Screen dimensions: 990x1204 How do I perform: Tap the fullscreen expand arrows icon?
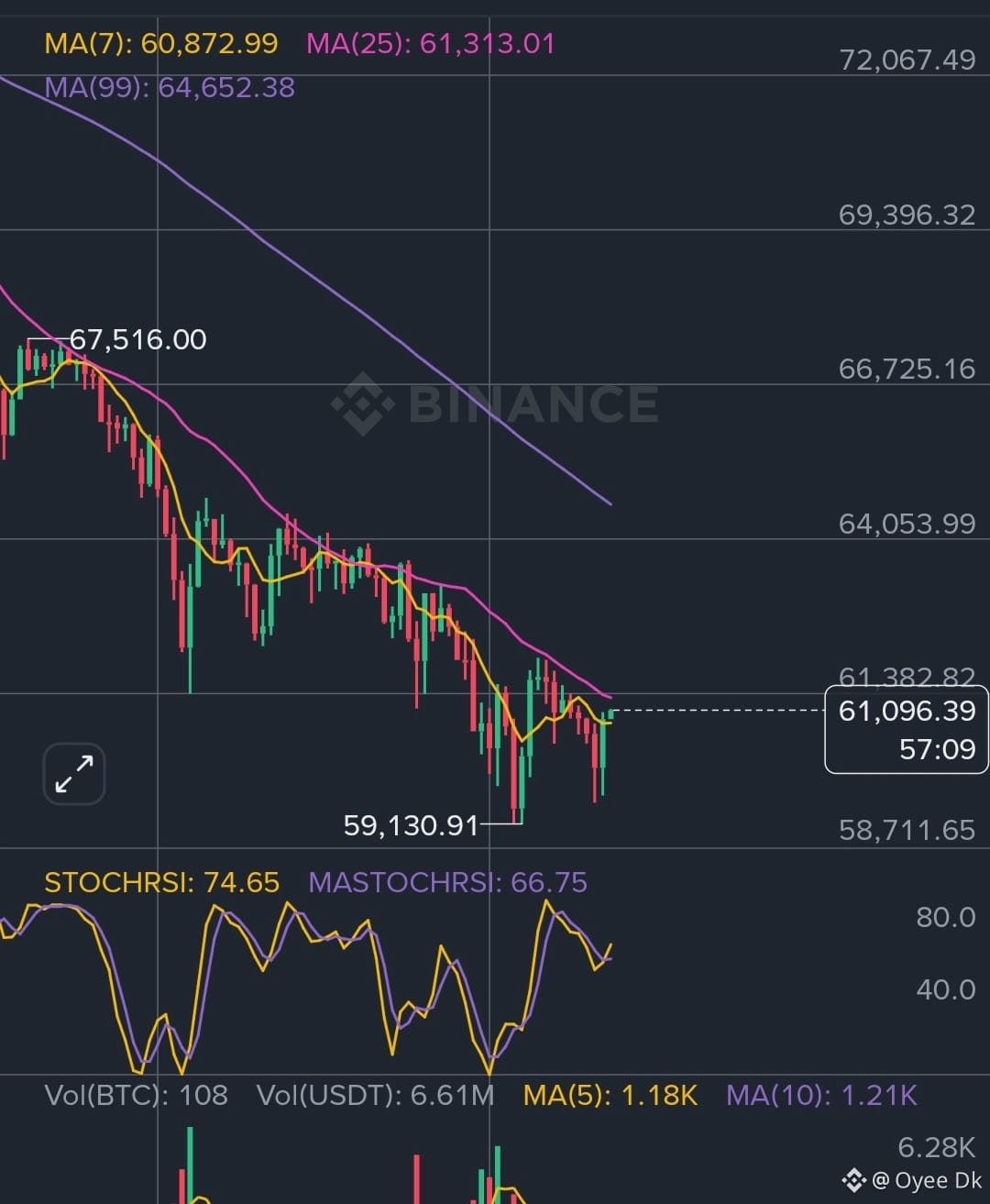click(74, 774)
